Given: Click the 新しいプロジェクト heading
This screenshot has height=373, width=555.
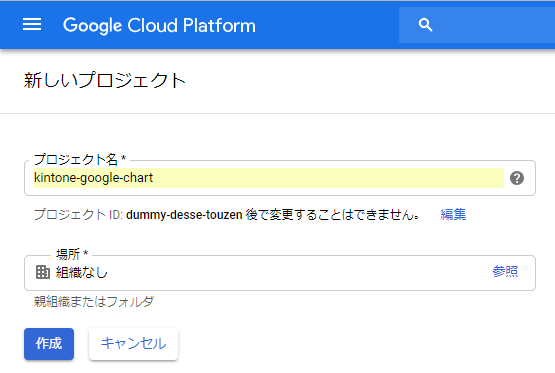Looking at the screenshot, I should pyautogui.click(x=105, y=80).
